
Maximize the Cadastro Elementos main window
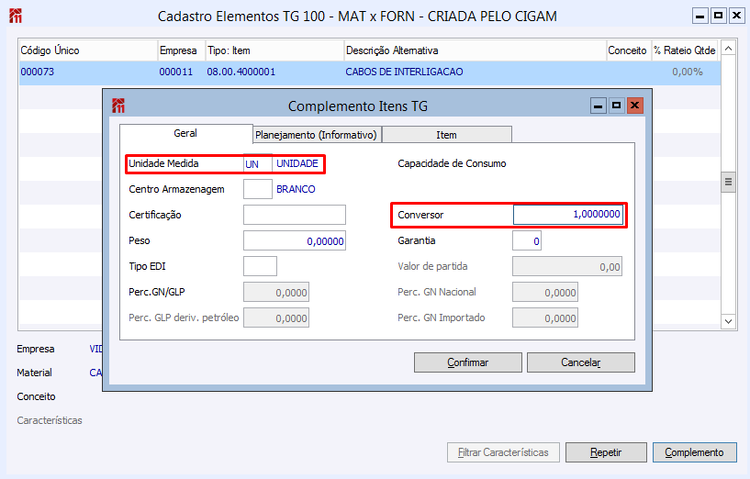[718, 16]
